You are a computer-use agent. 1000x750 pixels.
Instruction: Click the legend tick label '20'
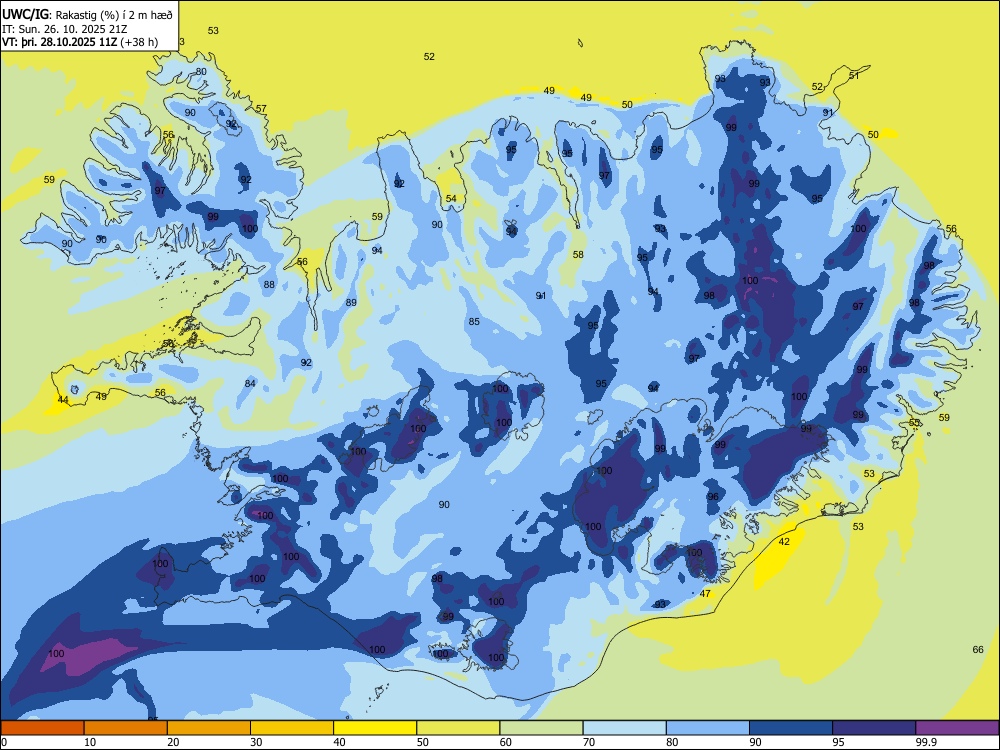pyautogui.click(x=173, y=742)
